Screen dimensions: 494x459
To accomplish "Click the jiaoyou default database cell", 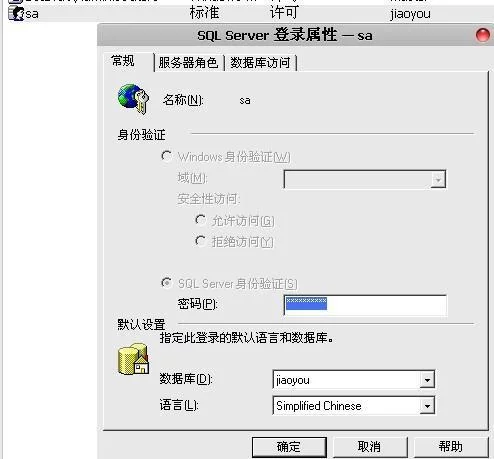I will click(410, 14).
